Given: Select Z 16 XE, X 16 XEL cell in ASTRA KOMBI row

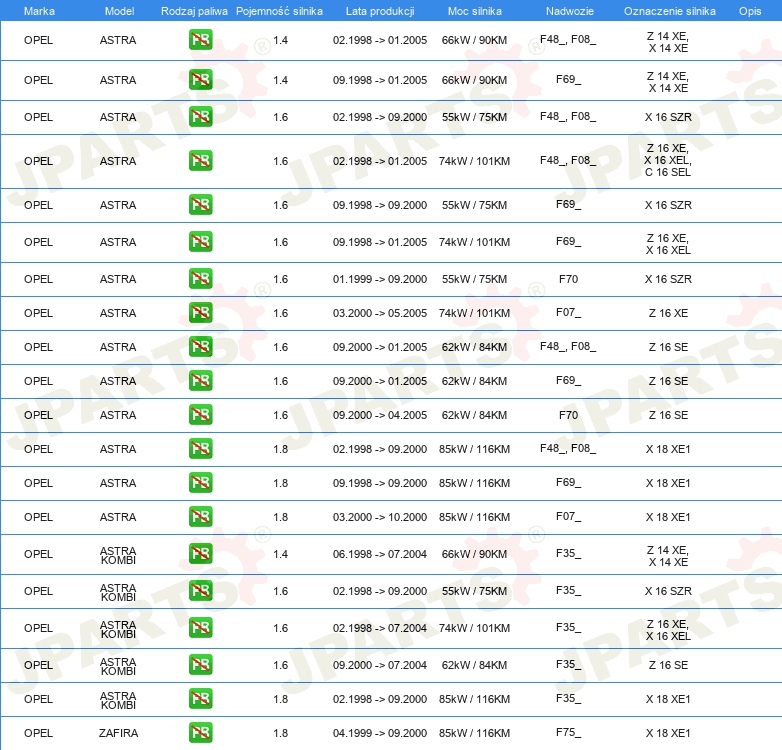Looking at the screenshot, I should [668, 630].
